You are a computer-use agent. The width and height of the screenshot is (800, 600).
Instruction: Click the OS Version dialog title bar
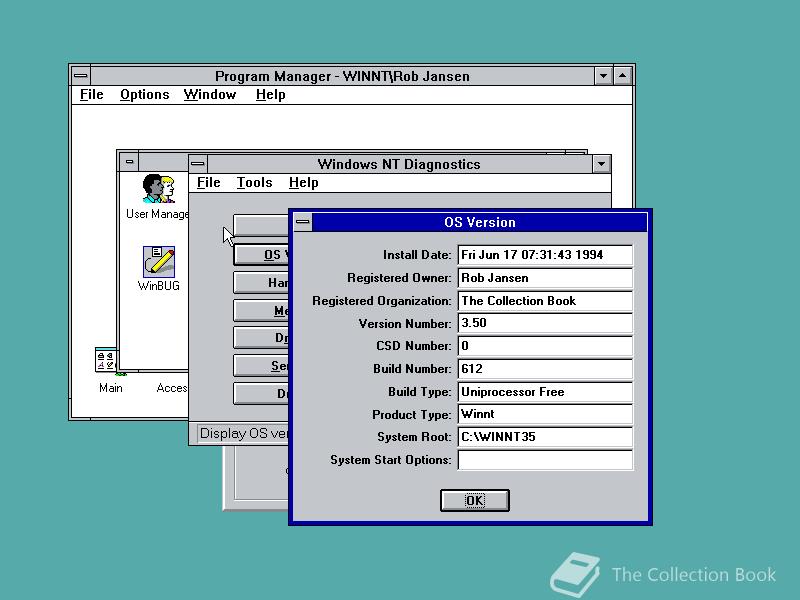480,222
